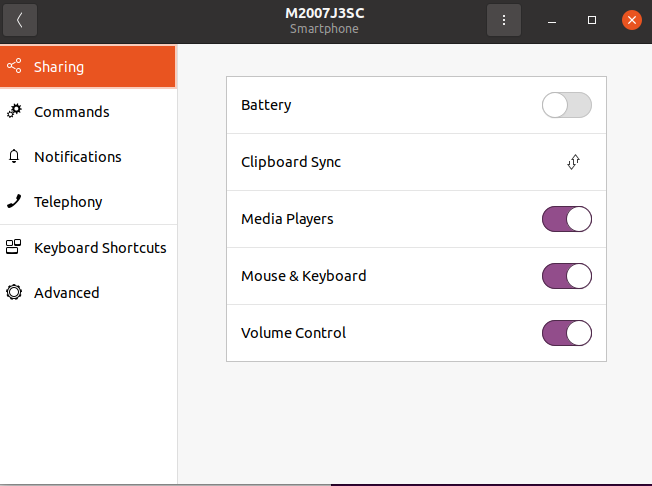
Task: Maximize the device settings window
Action: click(592, 20)
